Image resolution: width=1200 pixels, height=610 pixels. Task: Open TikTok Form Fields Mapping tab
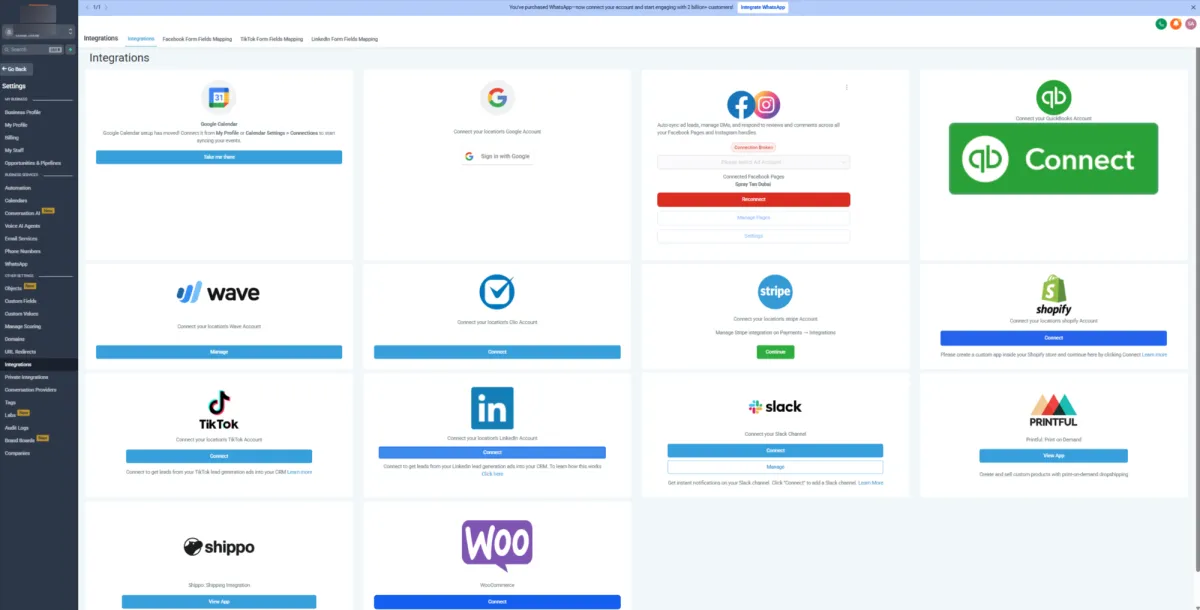point(271,39)
